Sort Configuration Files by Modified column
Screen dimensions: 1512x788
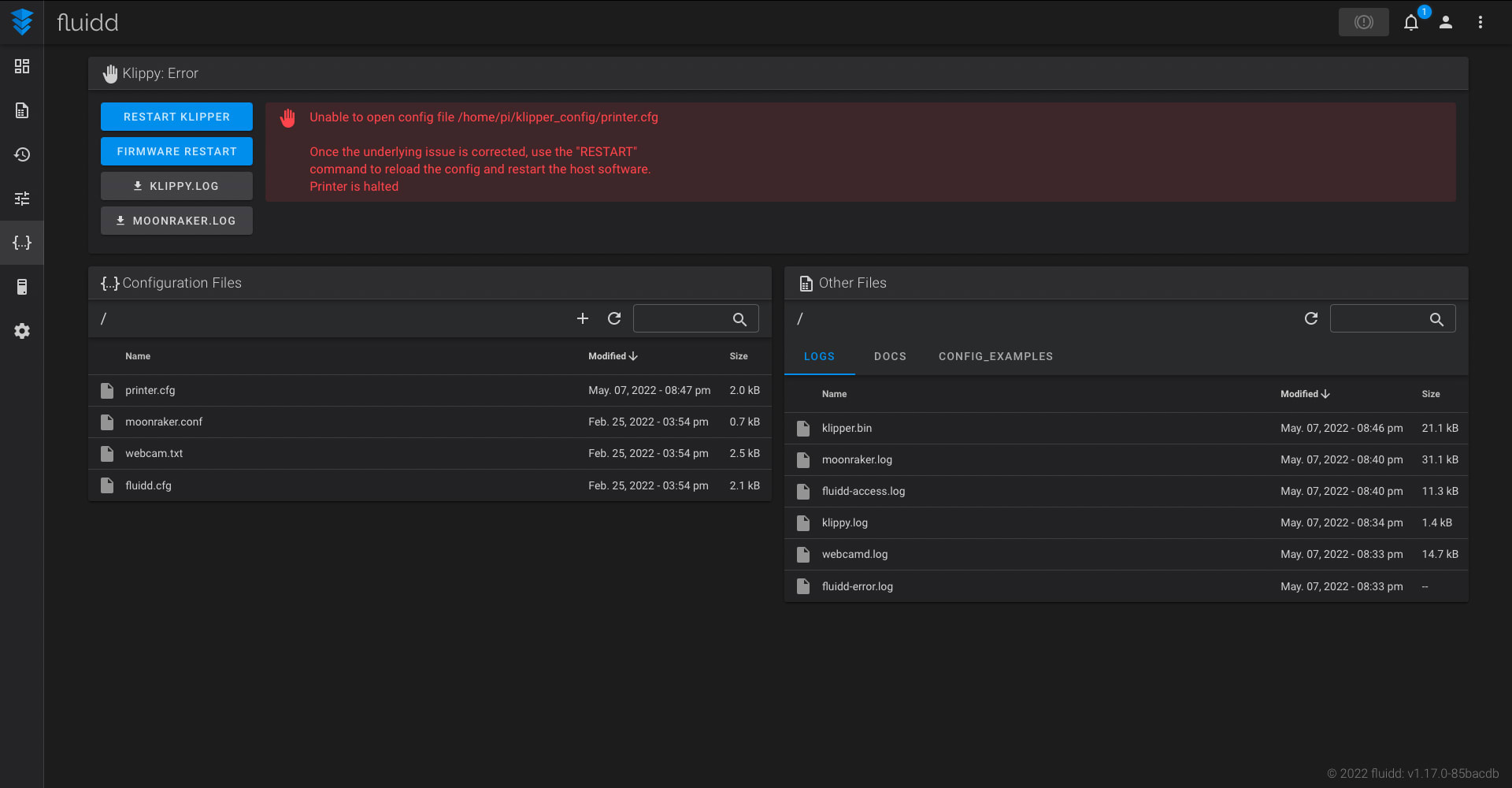pyautogui.click(x=613, y=356)
